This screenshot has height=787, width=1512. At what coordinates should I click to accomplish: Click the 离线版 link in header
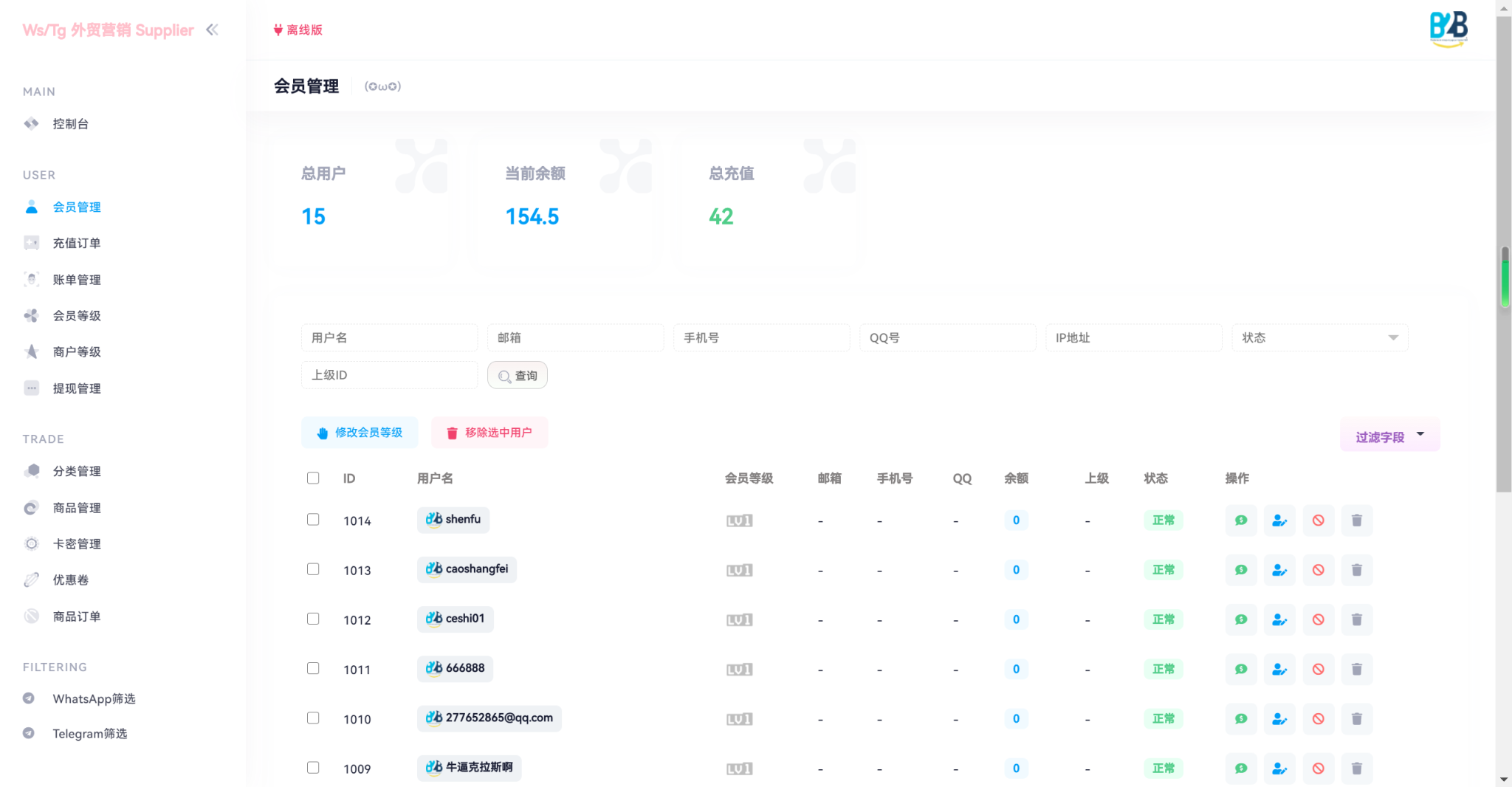coord(298,30)
